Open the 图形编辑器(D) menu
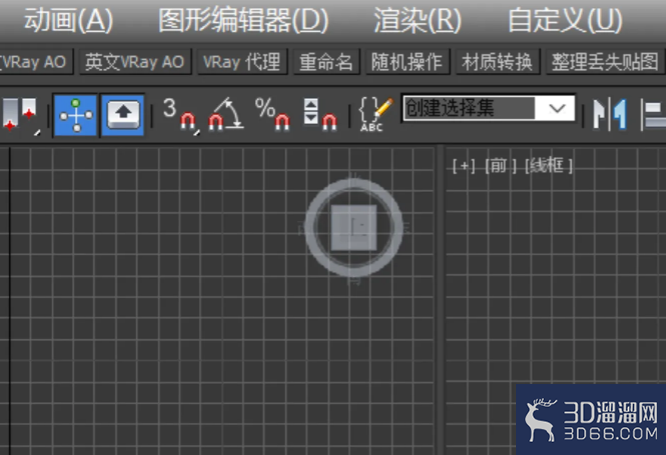This screenshot has width=666, height=455. (243, 20)
